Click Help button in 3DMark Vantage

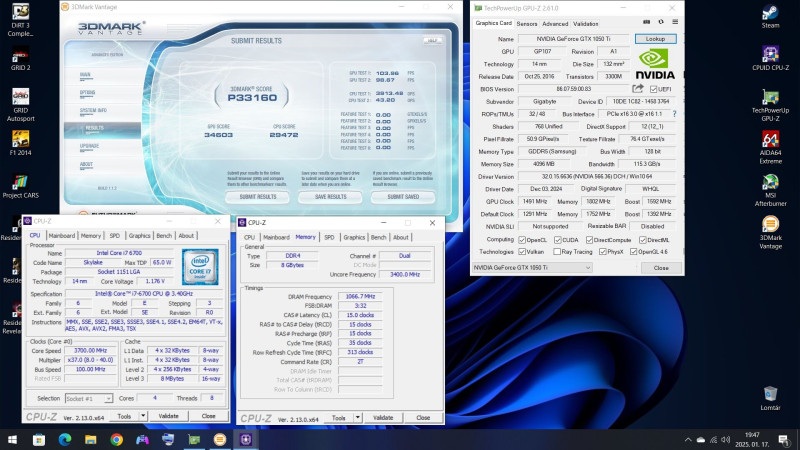[x=432, y=40]
